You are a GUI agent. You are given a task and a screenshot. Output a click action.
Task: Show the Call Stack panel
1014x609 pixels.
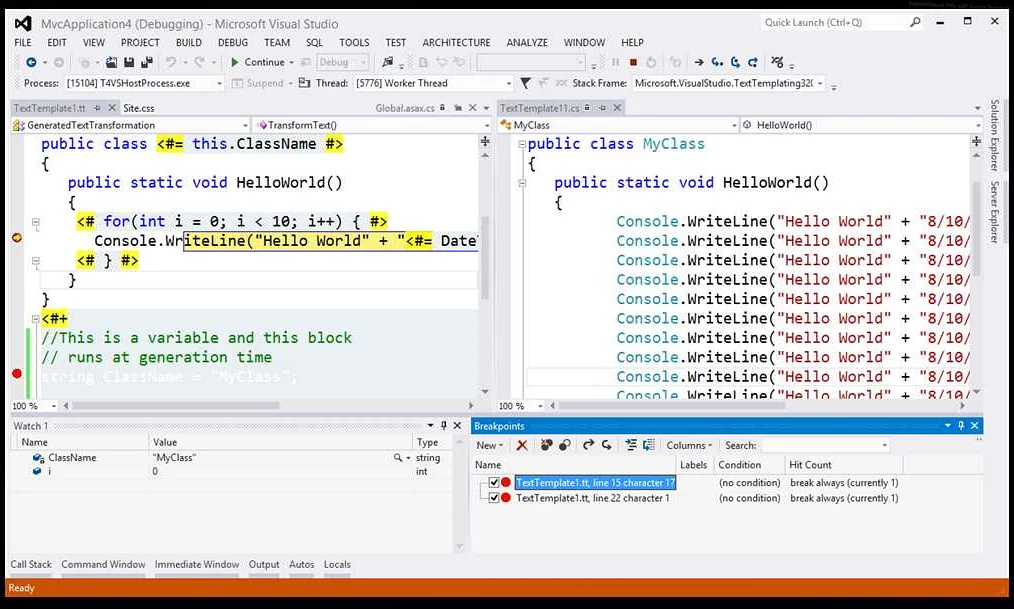(x=31, y=565)
